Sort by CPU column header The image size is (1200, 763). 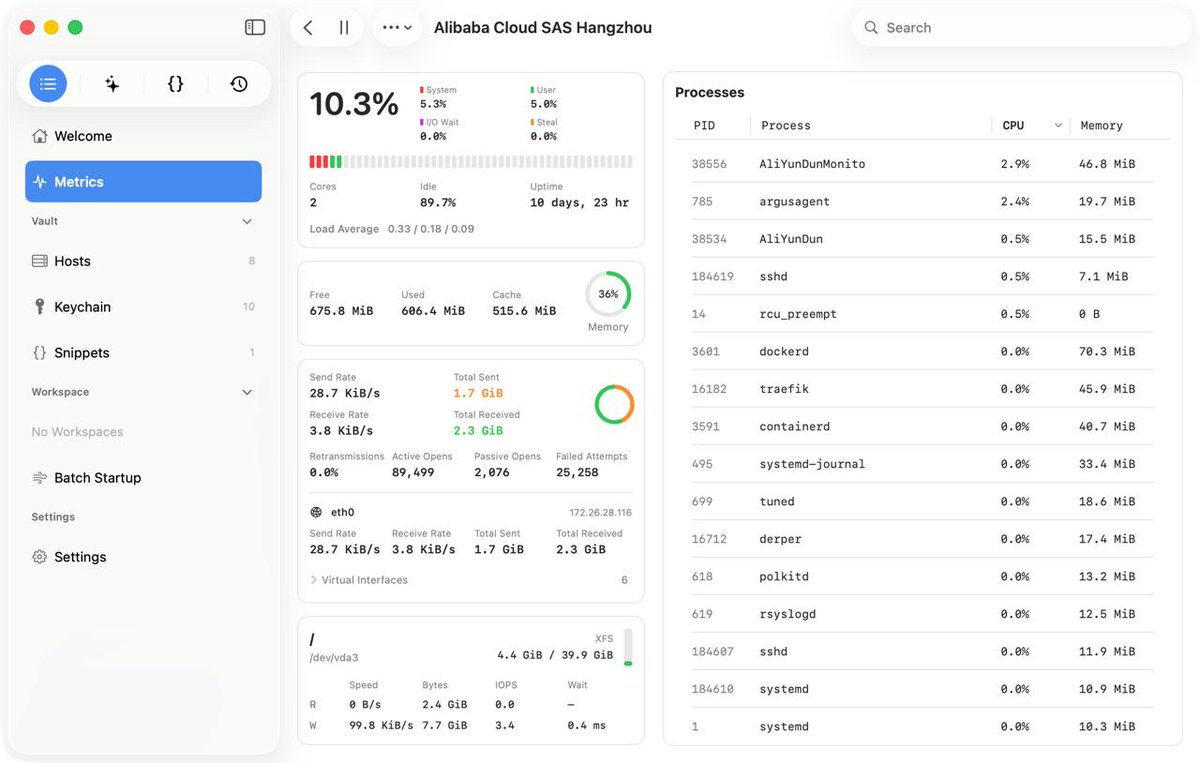(1014, 125)
